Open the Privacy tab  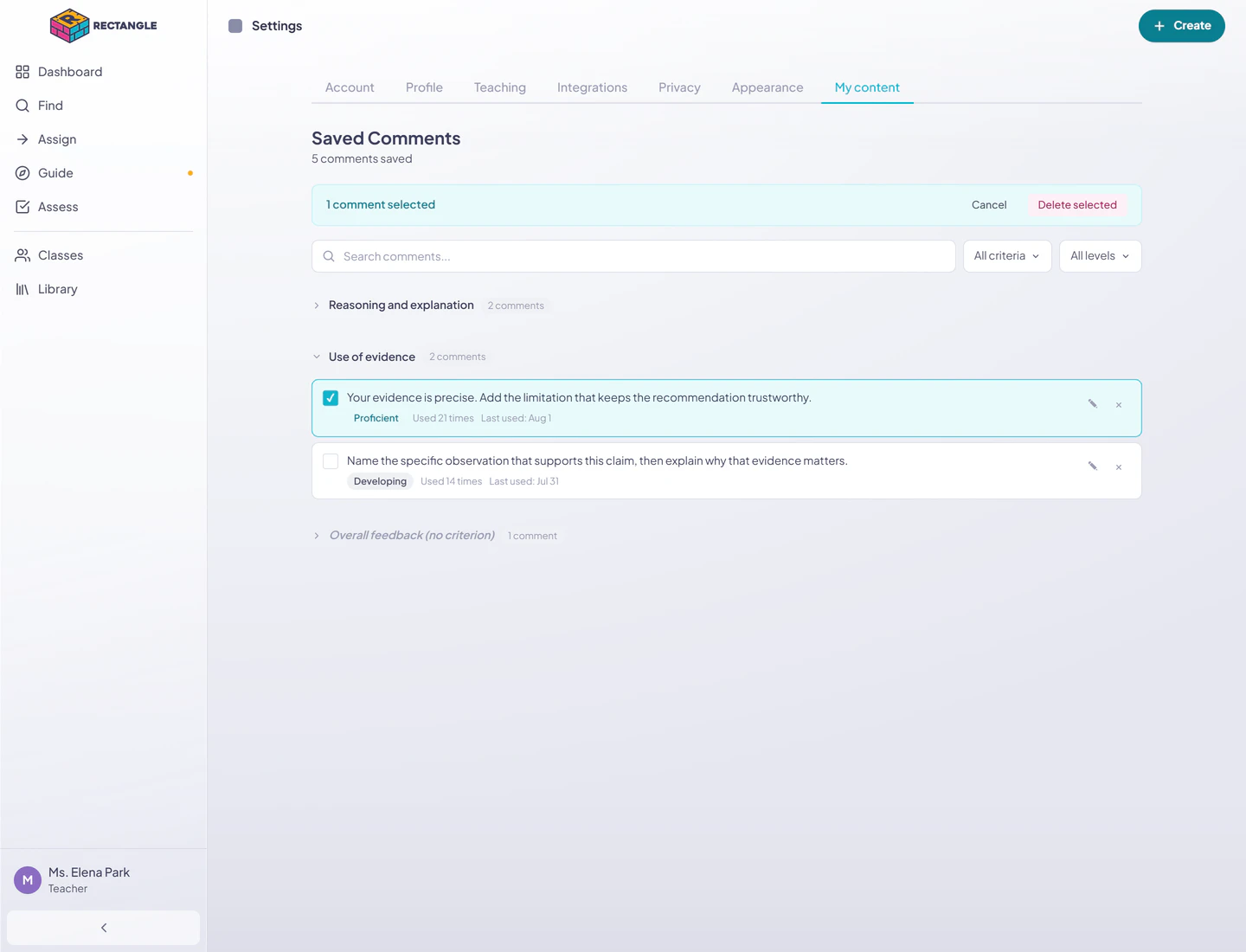coord(679,87)
